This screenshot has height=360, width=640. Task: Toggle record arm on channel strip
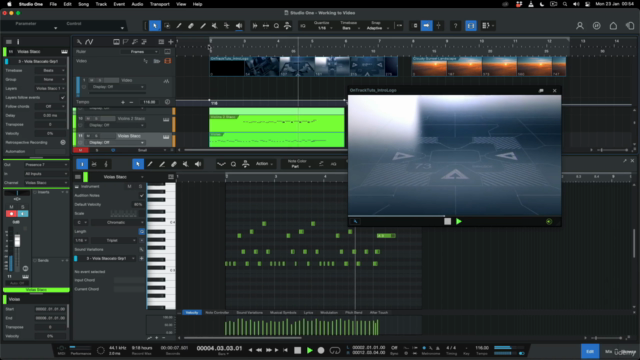point(11,213)
